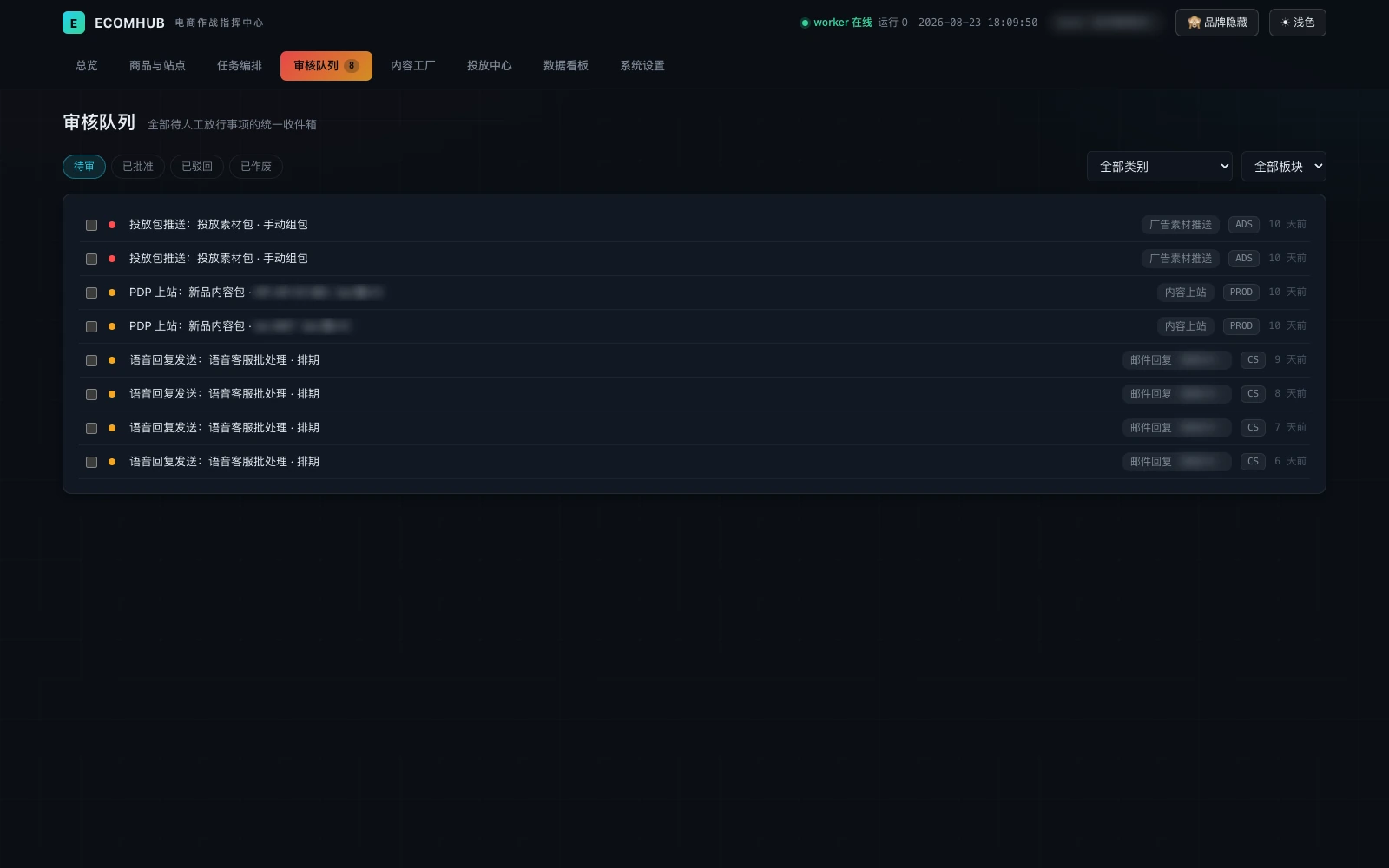The width and height of the screenshot is (1389, 868).
Task: Select the 审核队列 navigation tab
Action: coord(326,66)
